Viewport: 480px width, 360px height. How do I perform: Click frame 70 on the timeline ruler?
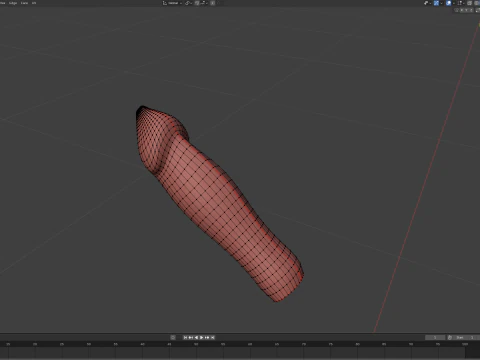[304, 344]
